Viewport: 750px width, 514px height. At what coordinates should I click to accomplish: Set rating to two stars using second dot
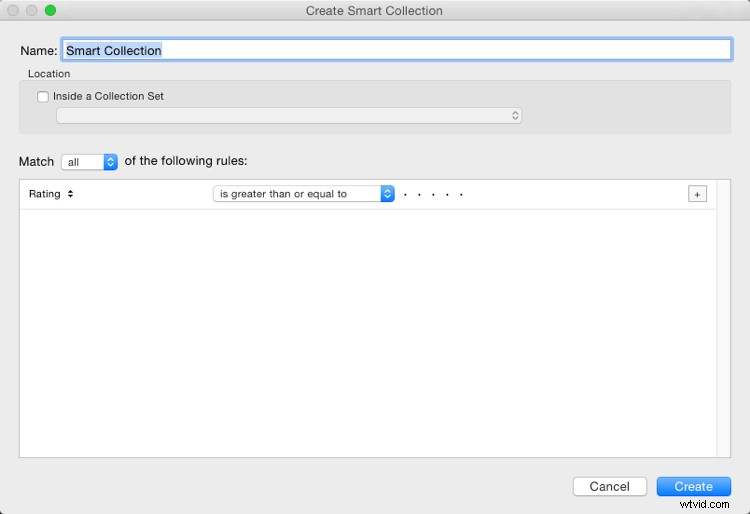(419, 195)
